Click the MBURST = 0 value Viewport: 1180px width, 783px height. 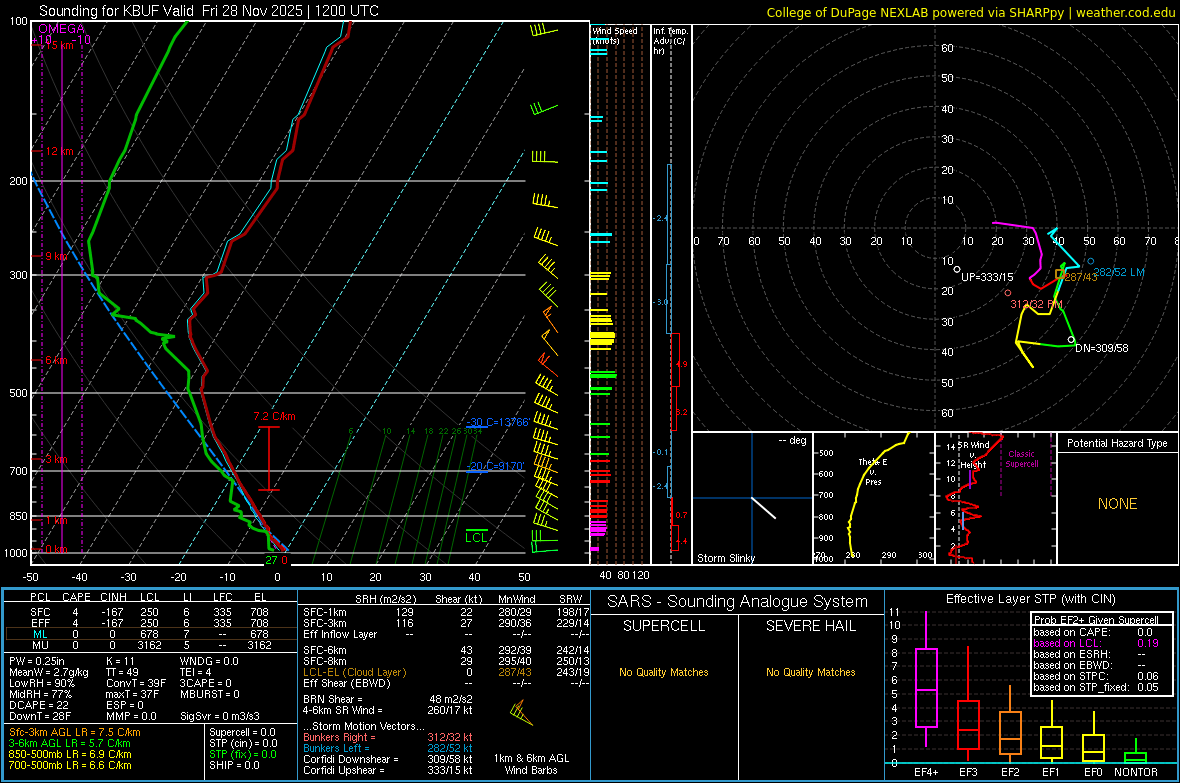tap(209, 694)
